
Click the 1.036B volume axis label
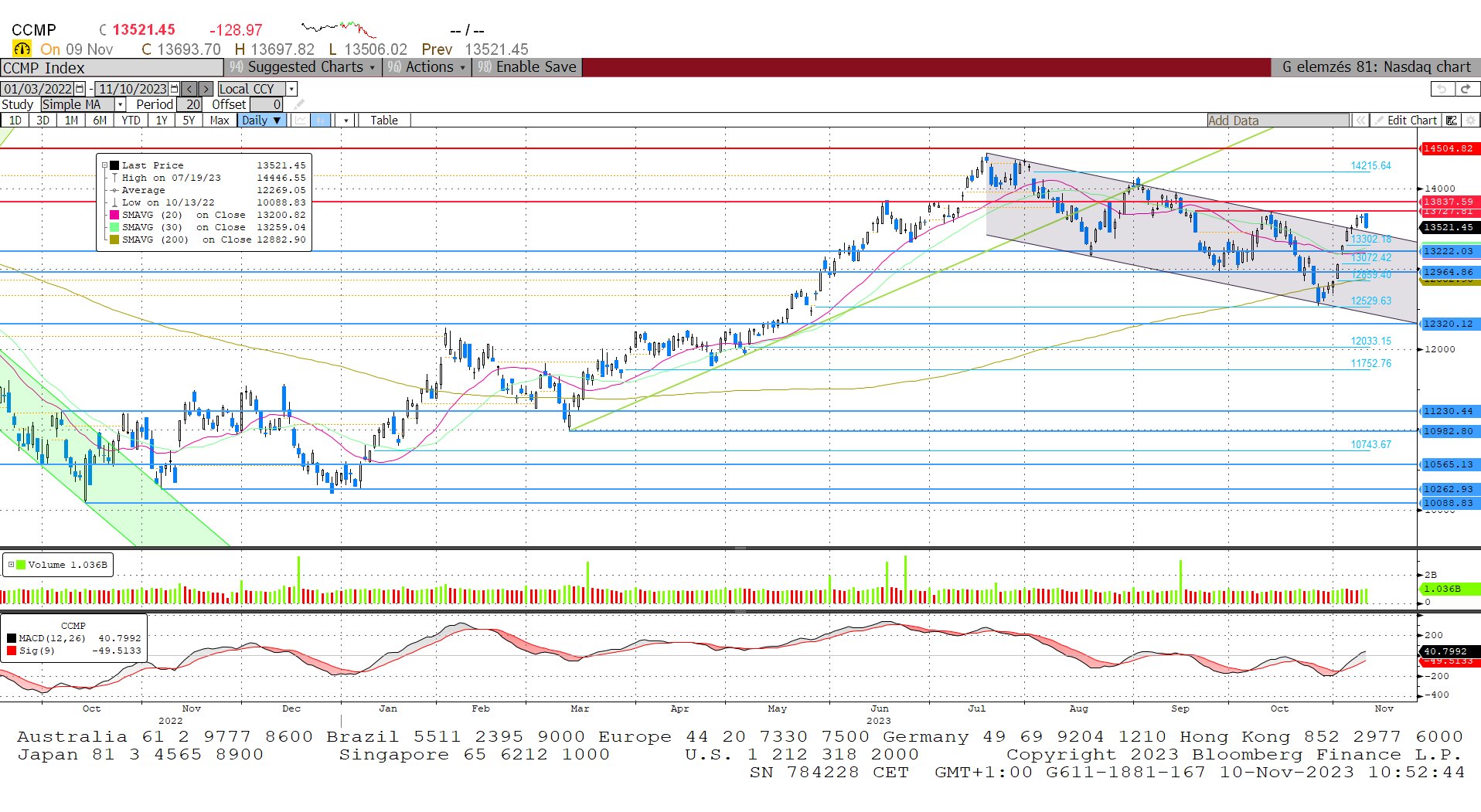point(1449,589)
